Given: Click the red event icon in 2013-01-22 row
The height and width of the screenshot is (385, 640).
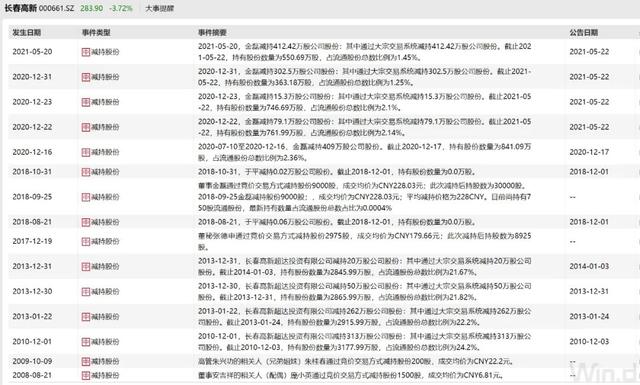Looking at the screenshot, I should click(86, 317).
